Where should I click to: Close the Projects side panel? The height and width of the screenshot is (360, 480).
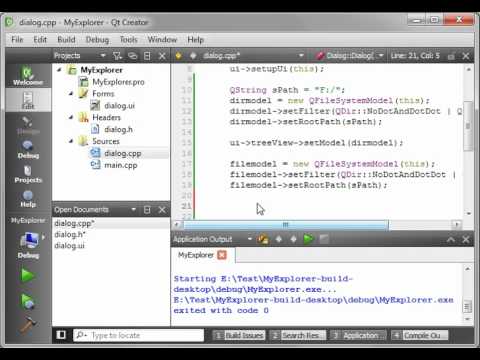[x=162, y=56]
